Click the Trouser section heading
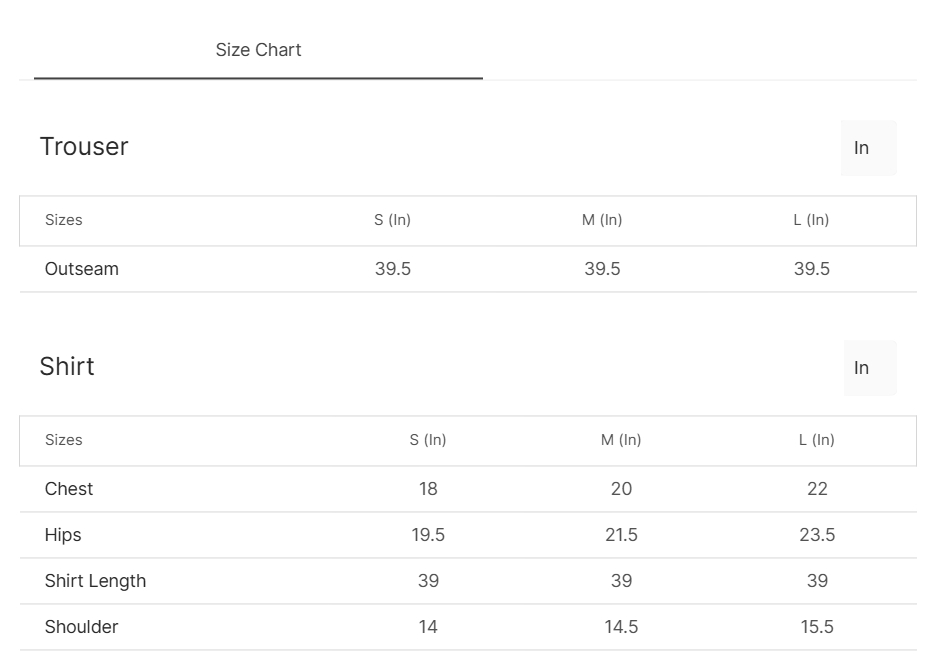Viewport: 936px width, 660px height. click(84, 147)
